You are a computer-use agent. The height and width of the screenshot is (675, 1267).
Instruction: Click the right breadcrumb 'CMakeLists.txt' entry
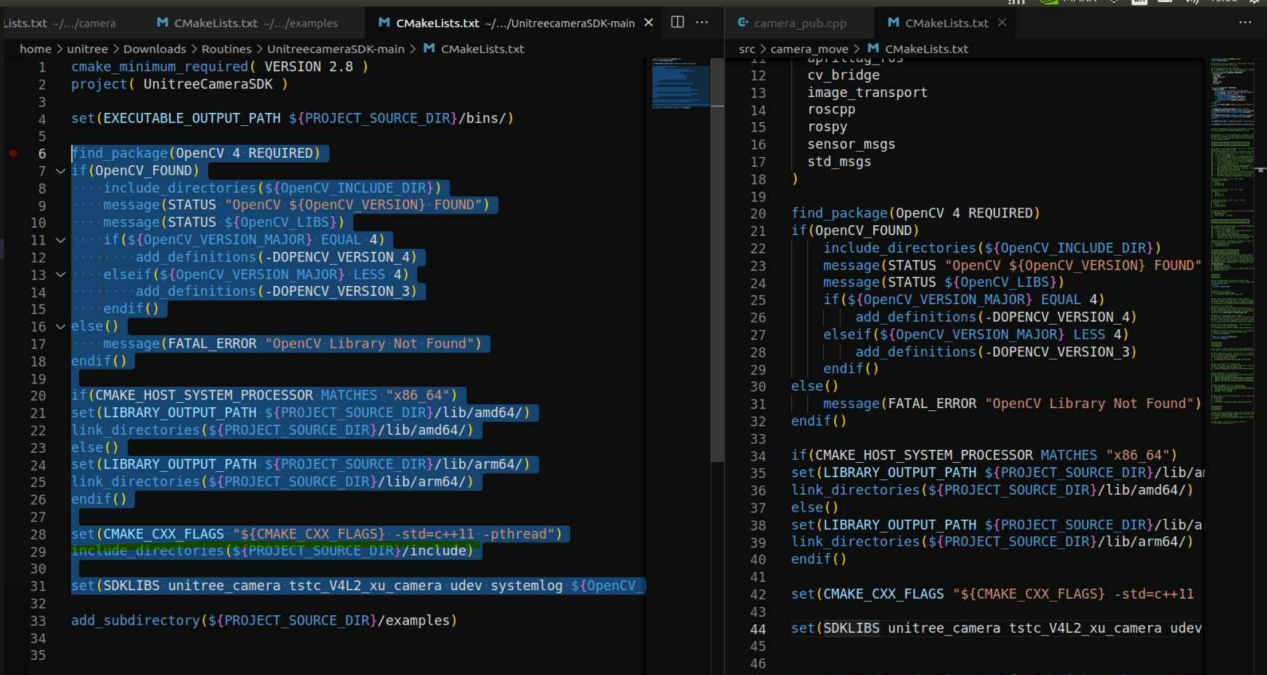tap(917, 49)
